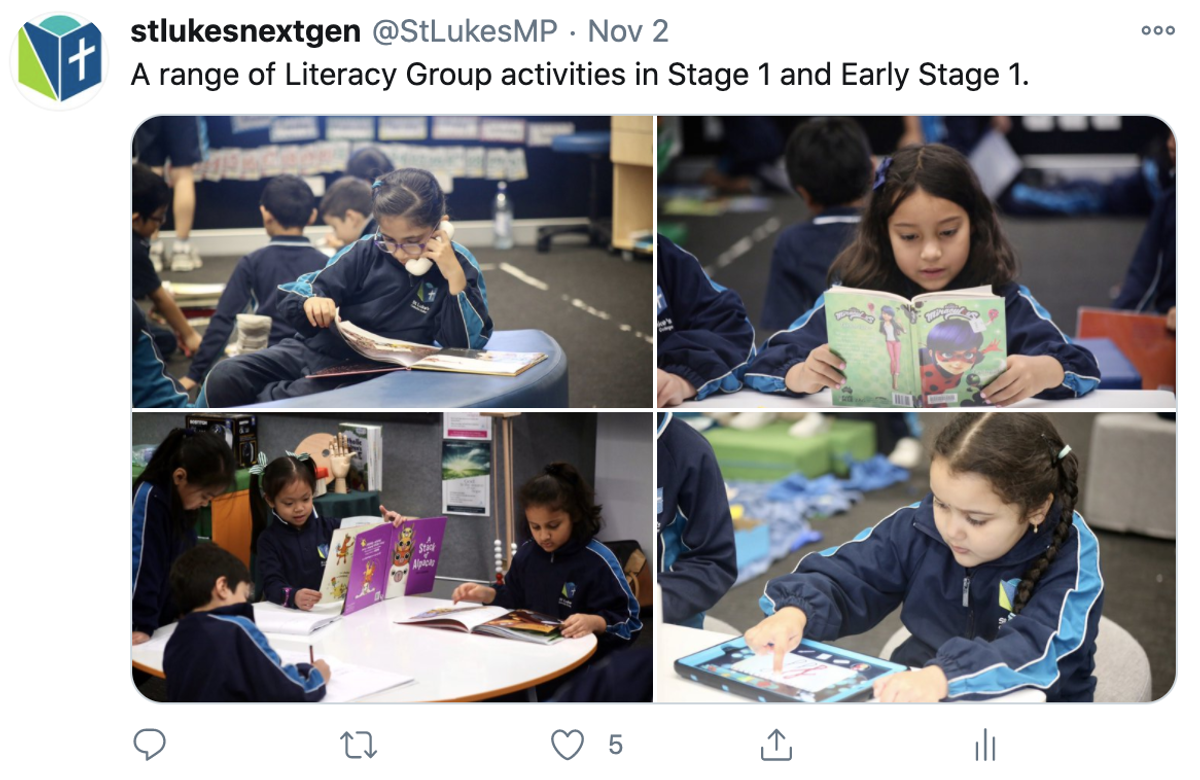Open photo of children at round table
Screen dimensions: 1200x780
point(392,557)
